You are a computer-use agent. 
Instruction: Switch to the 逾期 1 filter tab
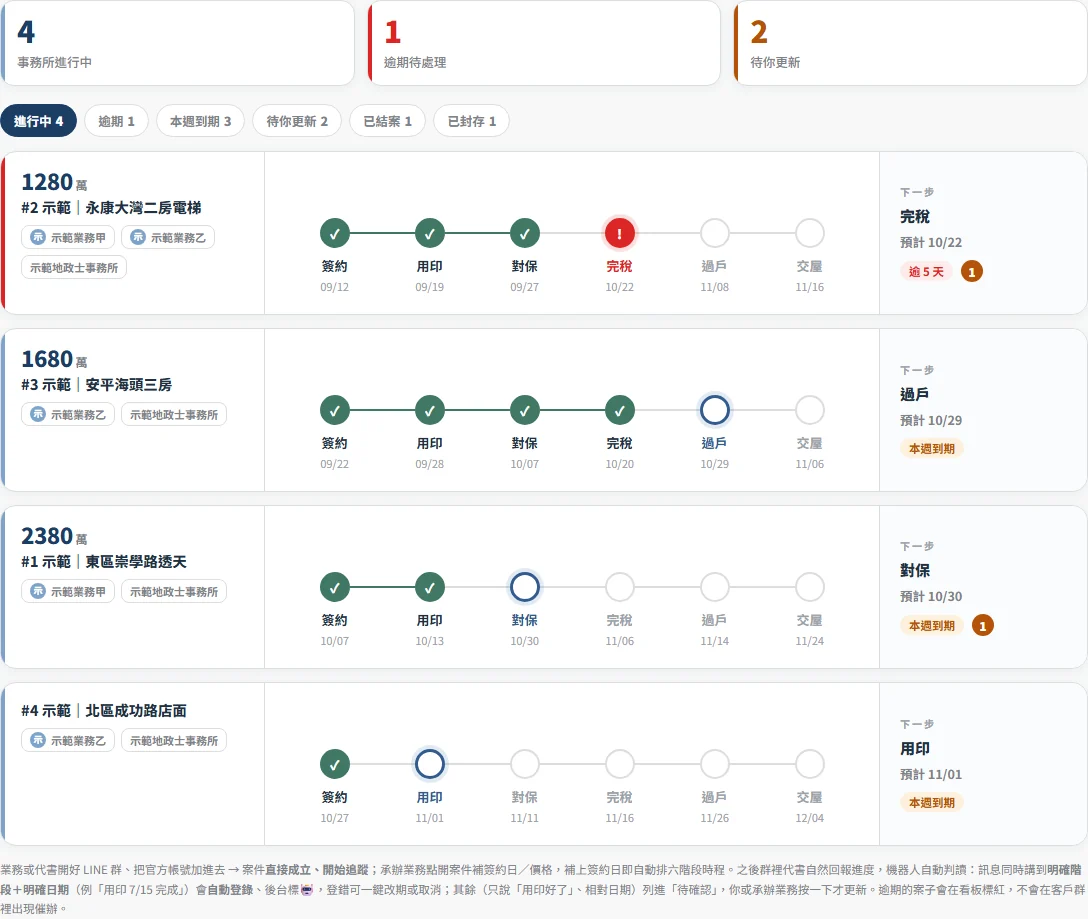tap(117, 121)
